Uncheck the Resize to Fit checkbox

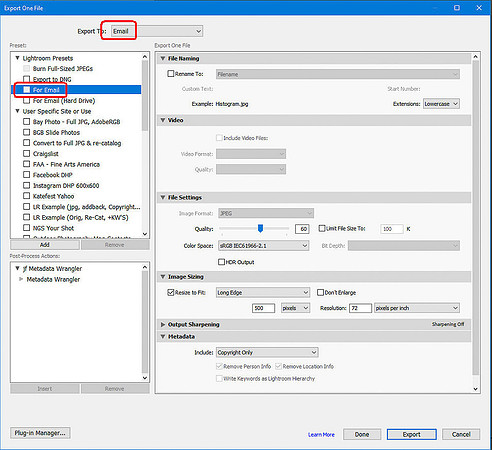171,292
